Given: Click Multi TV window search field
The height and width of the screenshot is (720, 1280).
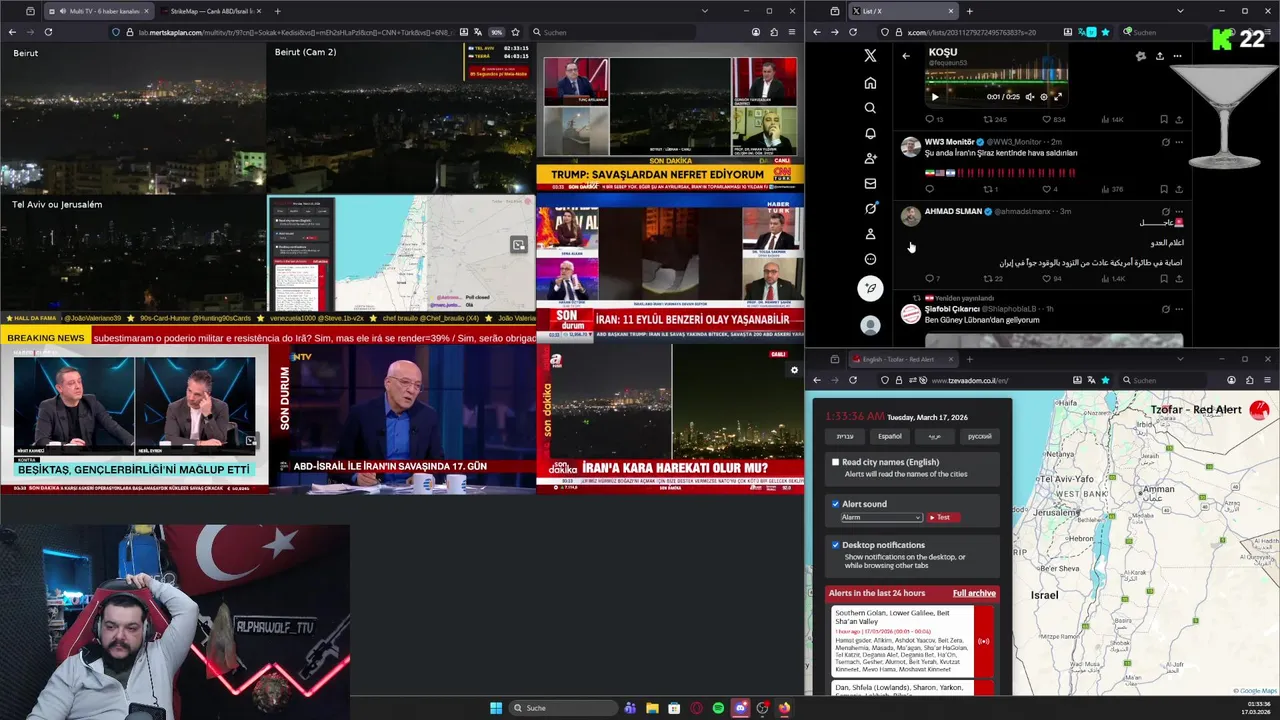Looking at the screenshot, I should tap(612, 32).
